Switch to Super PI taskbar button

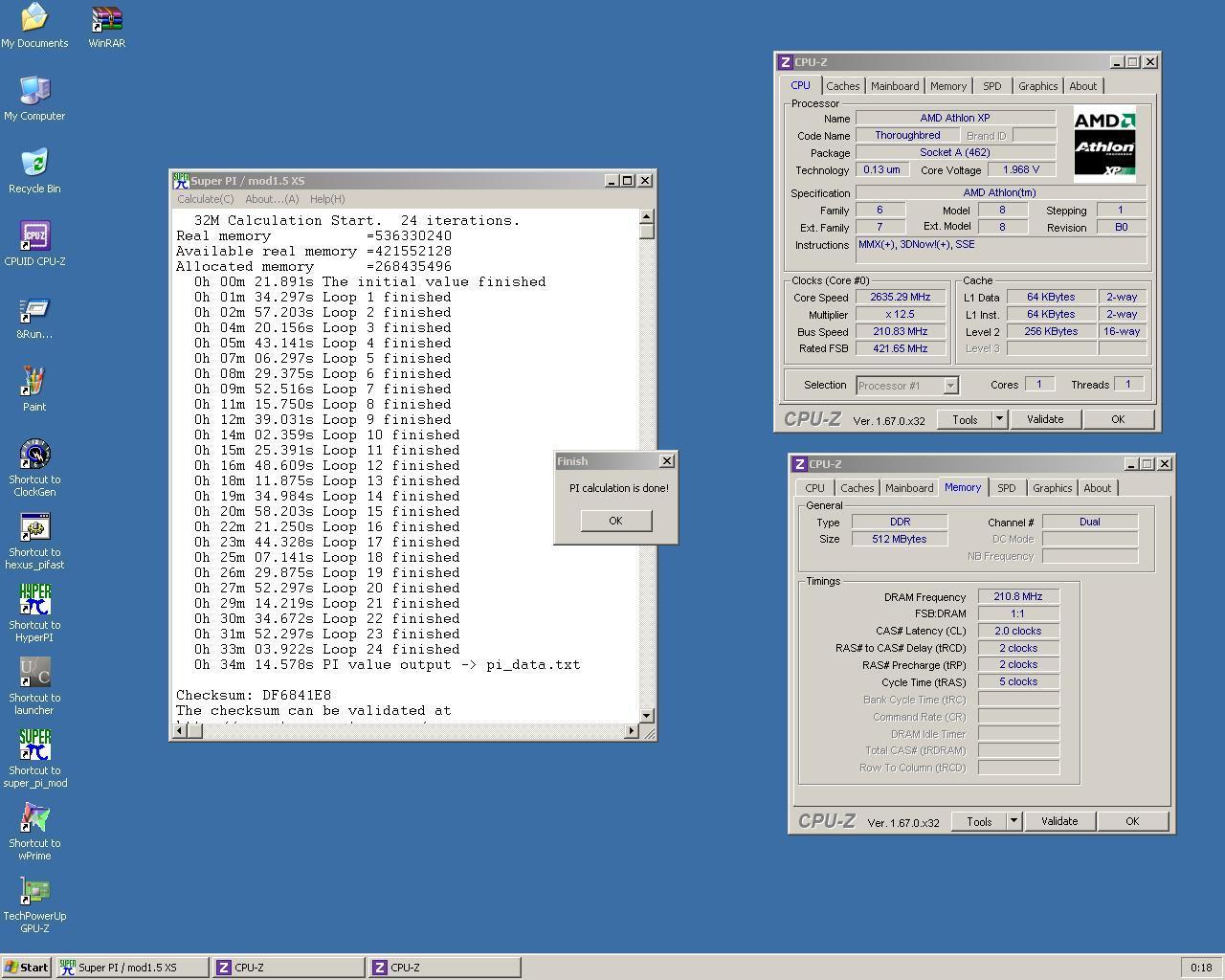pos(132,968)
